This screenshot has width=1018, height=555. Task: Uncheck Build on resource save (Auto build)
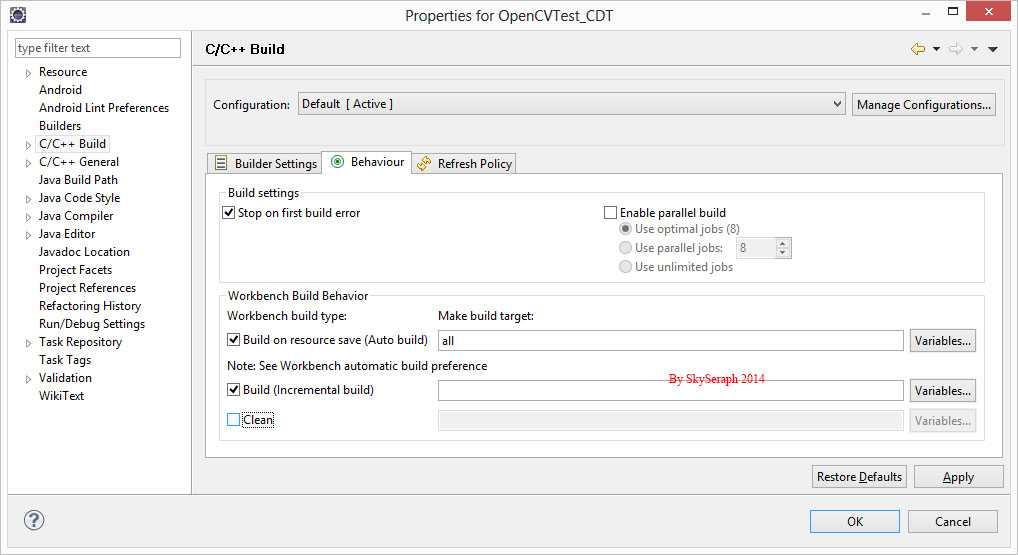click(234, 340)
